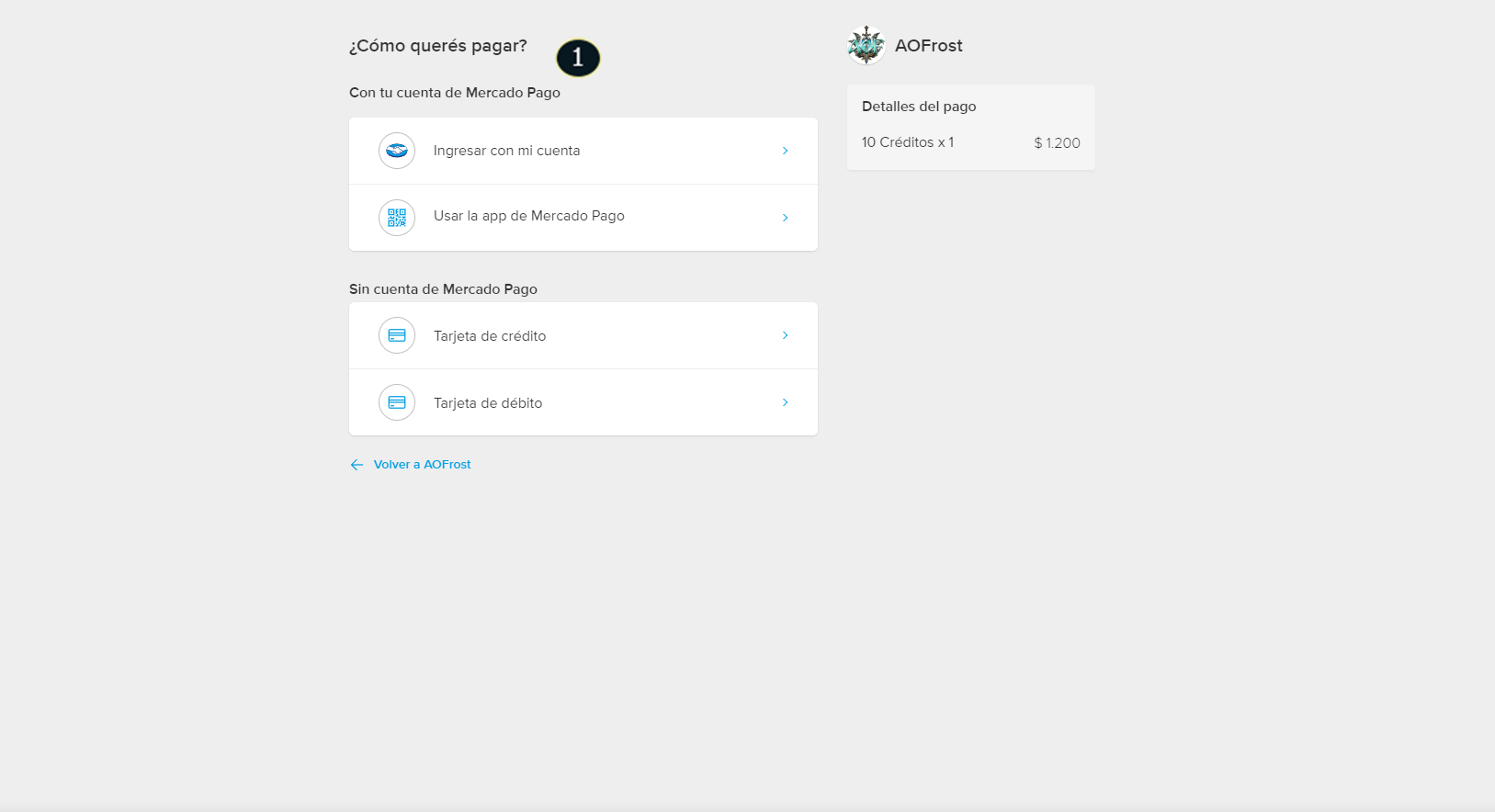Pay with Tarjeta de crédito
The height and width of the screenshot is (812, 1495).
pyautogui.click(x=583, y=335)
